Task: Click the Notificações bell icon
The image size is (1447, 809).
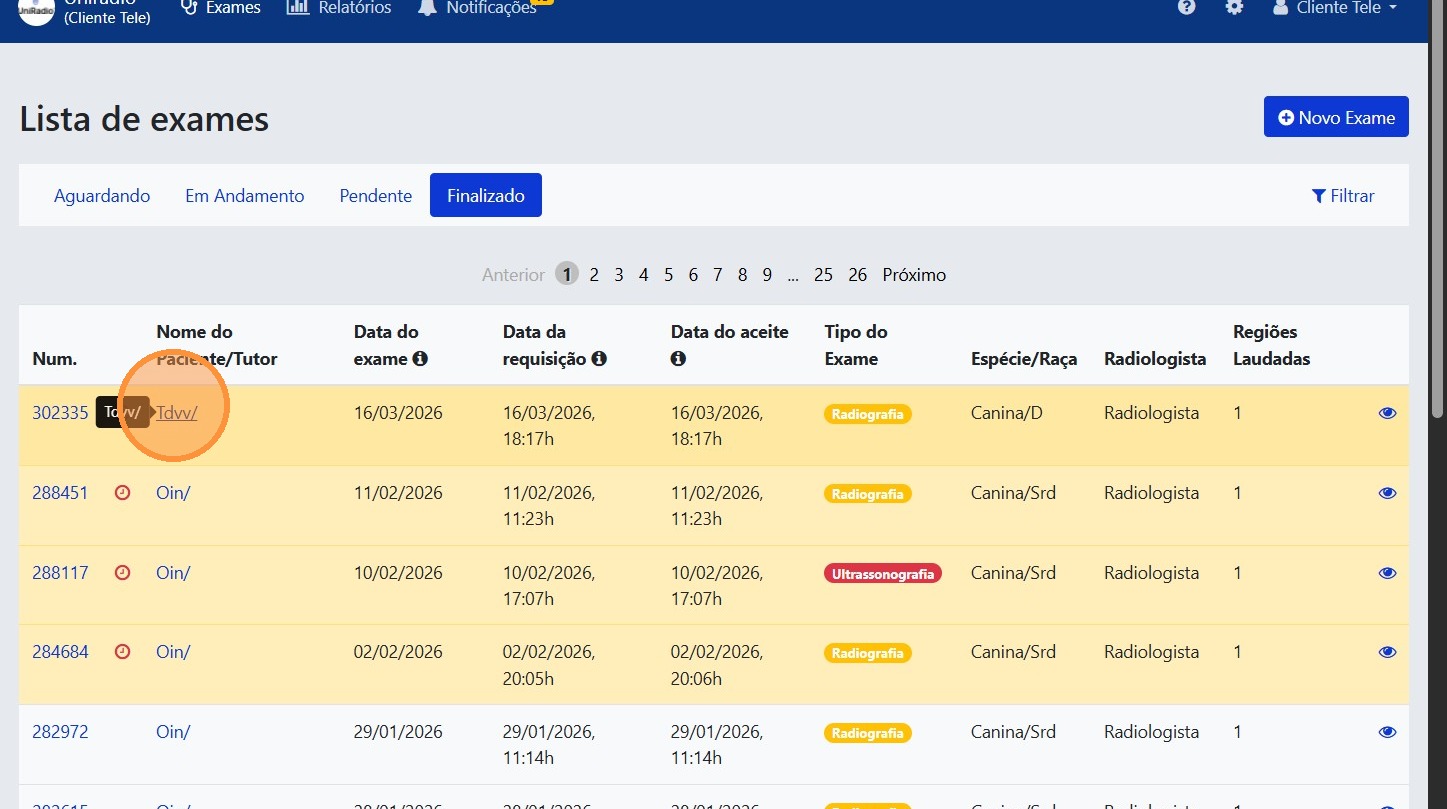Action: click(x=427, y=8)
